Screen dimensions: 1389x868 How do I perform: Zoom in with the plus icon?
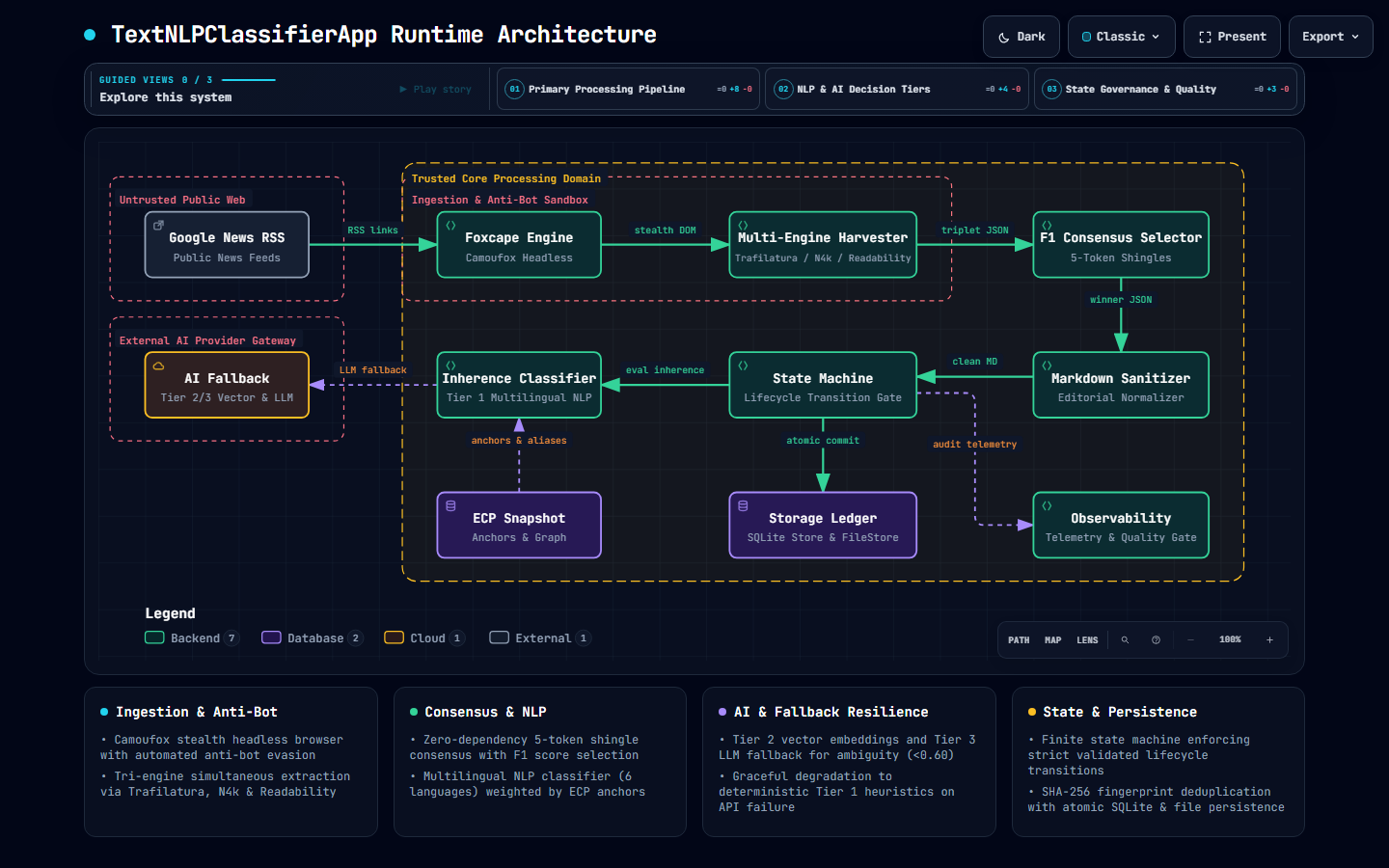pos(1269,639)
